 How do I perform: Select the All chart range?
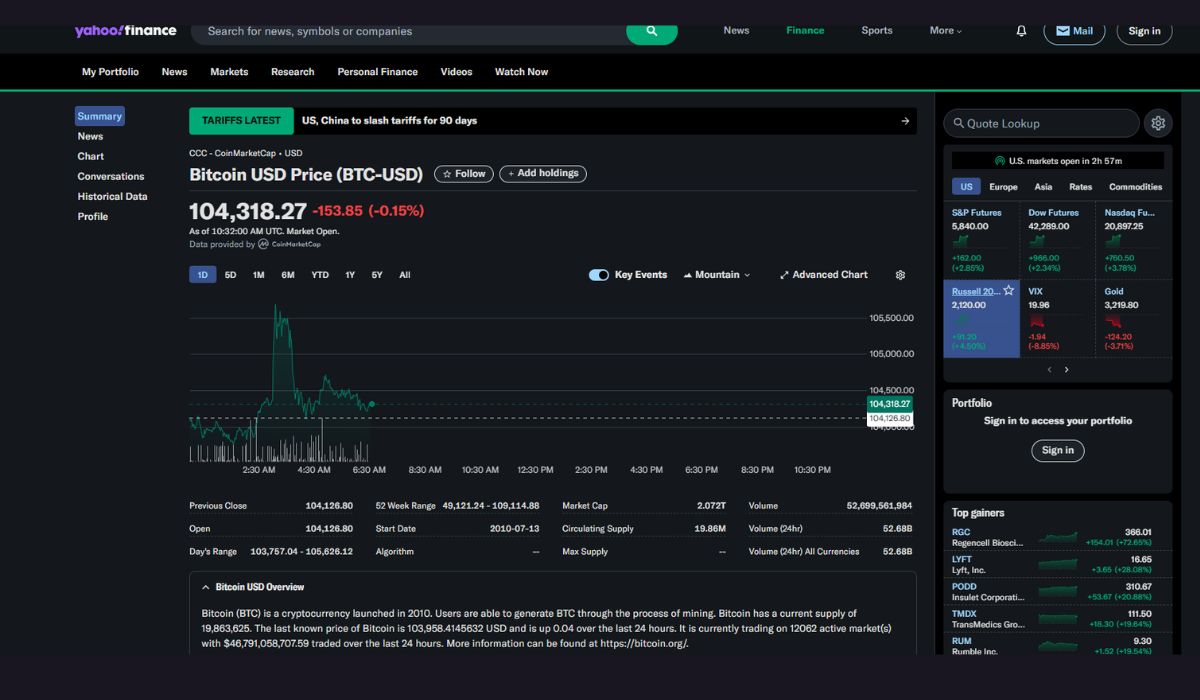point(405,275)
